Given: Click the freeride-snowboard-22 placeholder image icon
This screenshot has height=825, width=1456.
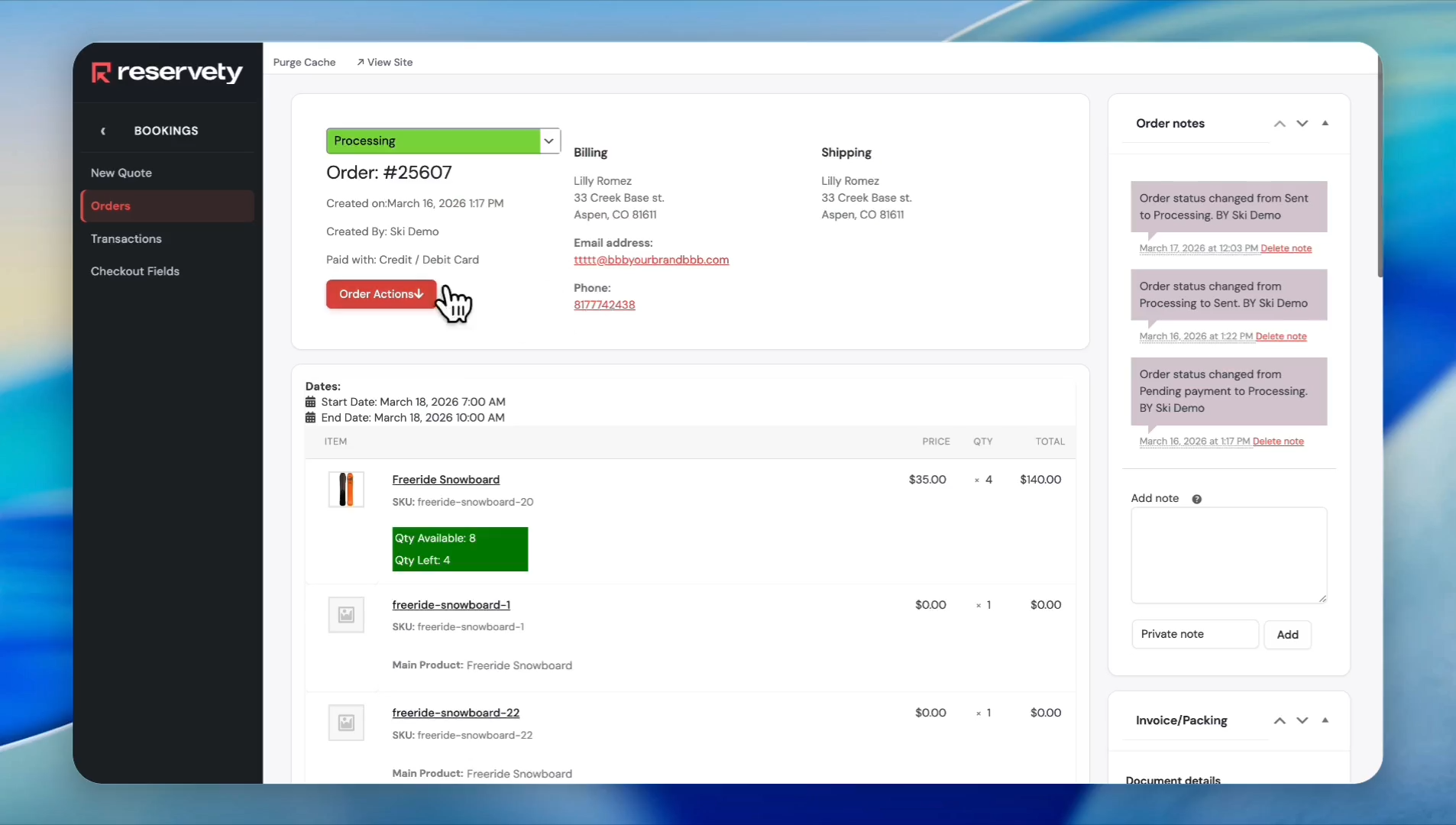Looking at the screenshot, I should tap(346, 723).
